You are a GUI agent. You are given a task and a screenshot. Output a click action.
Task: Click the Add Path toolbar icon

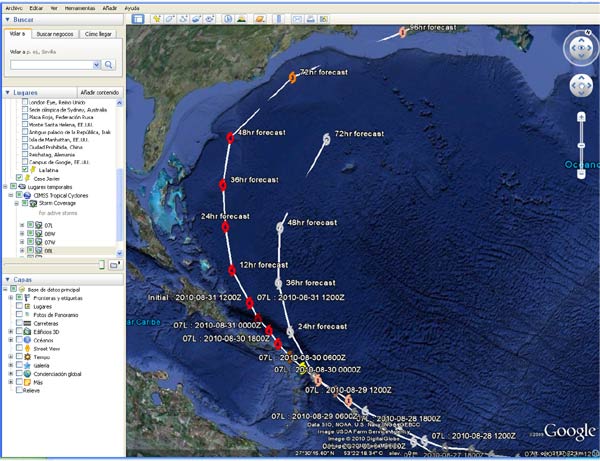point(183,19)
